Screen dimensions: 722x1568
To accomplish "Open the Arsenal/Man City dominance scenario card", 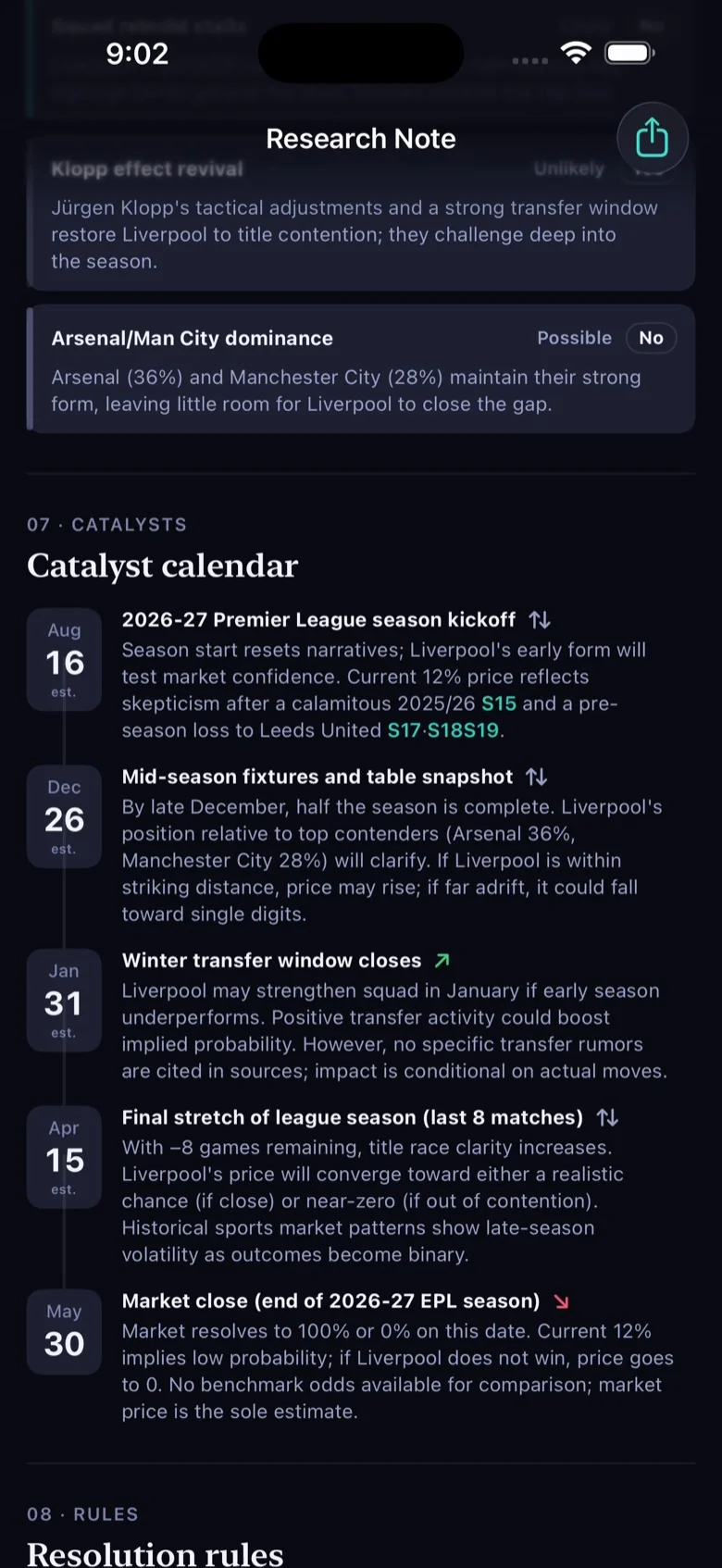I will 361,368.
